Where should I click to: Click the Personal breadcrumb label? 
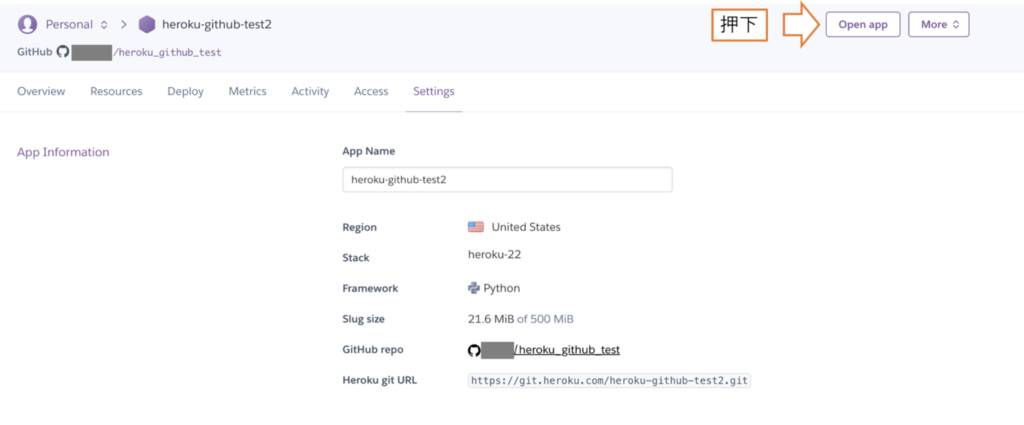coord(69,25)
